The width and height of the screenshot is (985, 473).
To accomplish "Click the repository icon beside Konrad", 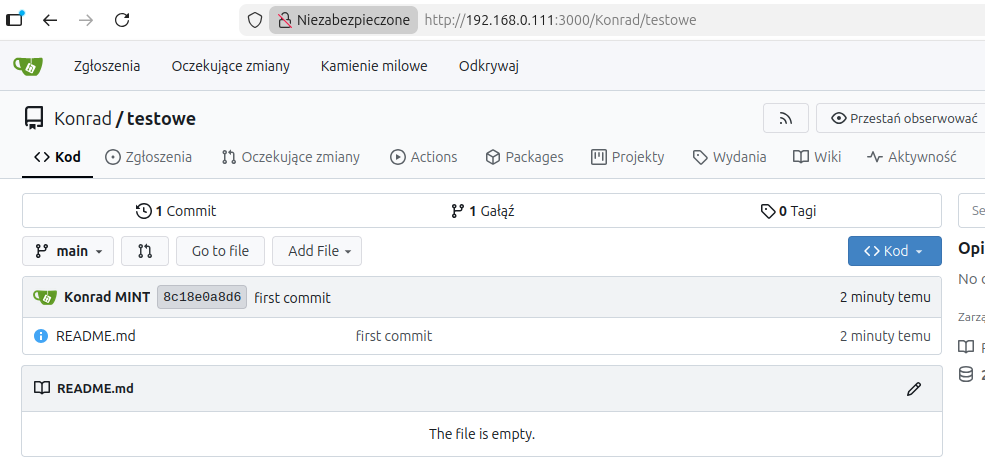I will (34, 118).
